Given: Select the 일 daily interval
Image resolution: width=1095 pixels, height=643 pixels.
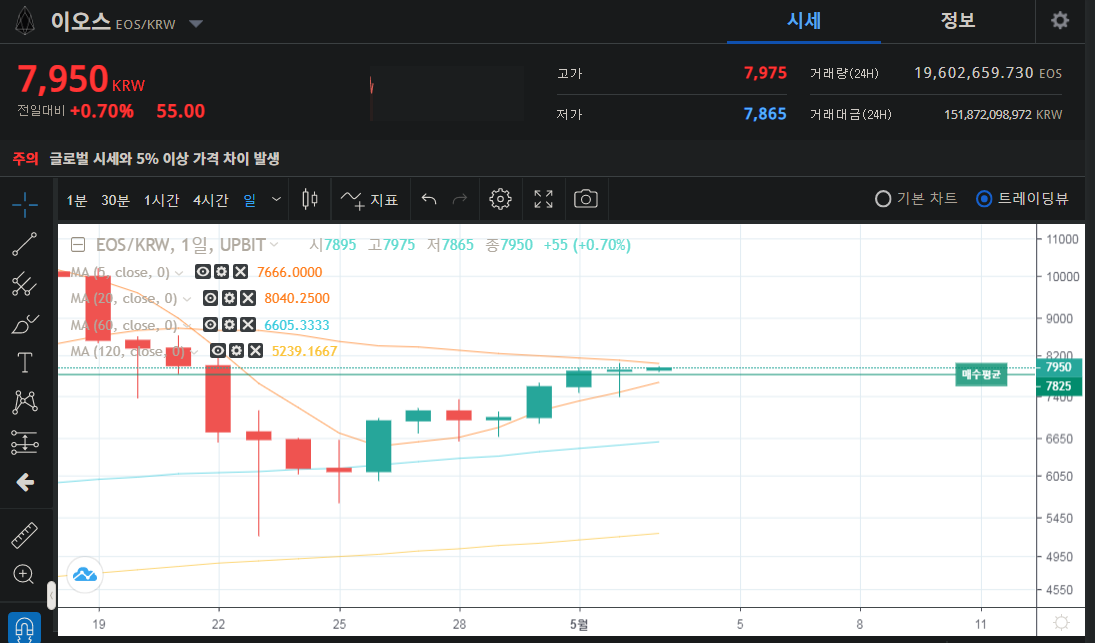Looking at the screenshot, I should click(250, 200).
